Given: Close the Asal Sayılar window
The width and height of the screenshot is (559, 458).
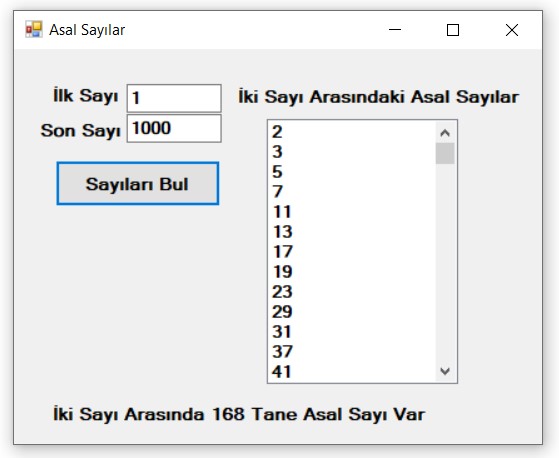Looking at the screenshot, I should tap(512, 30).
